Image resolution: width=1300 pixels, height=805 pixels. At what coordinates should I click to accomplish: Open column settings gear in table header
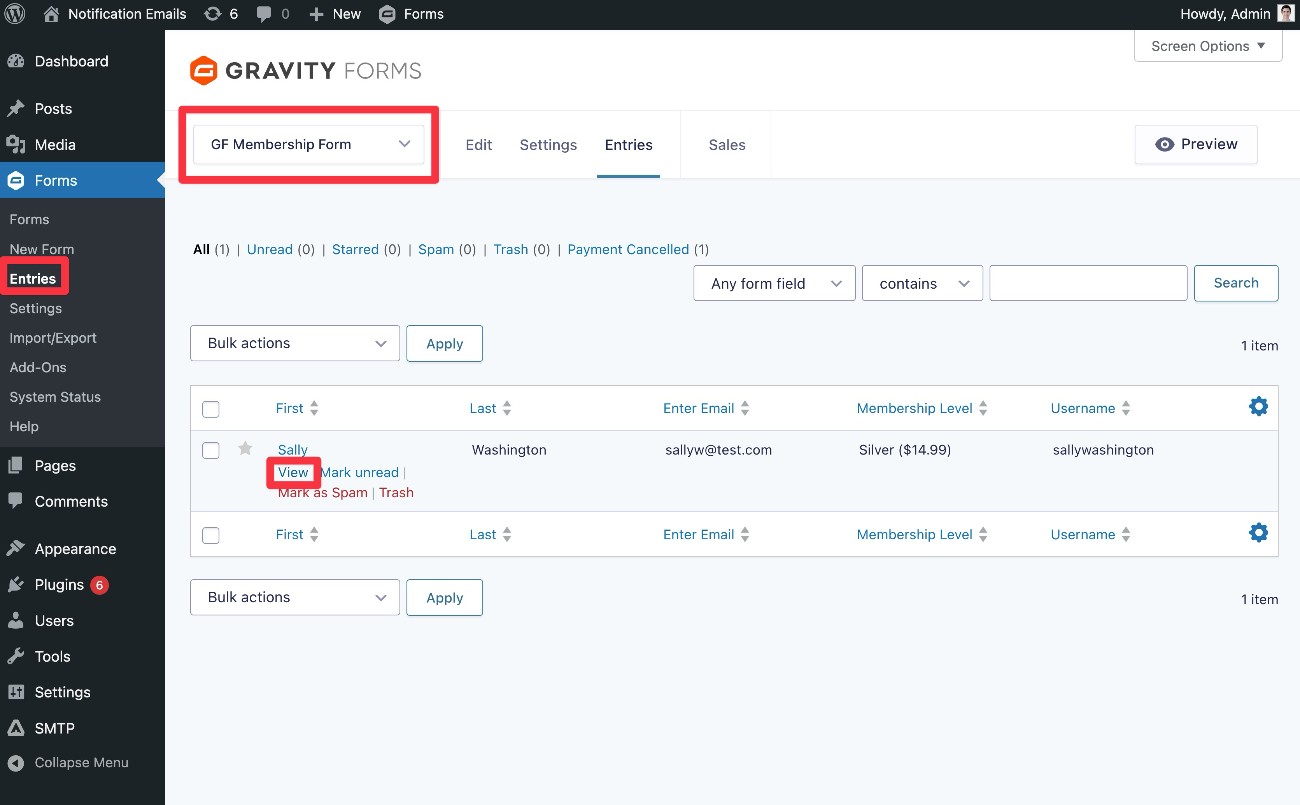pyautogui.click(x=1259, y=406)
